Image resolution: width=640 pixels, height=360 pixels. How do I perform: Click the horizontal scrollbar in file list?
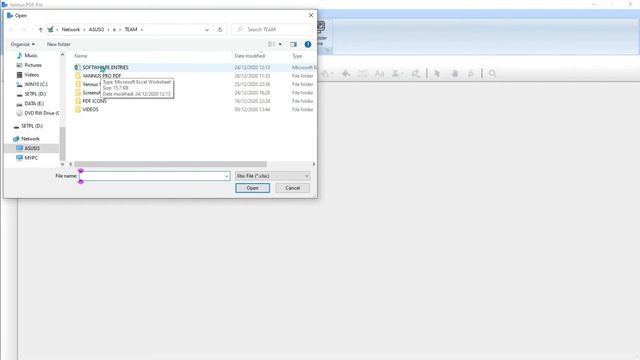(170, 164)
